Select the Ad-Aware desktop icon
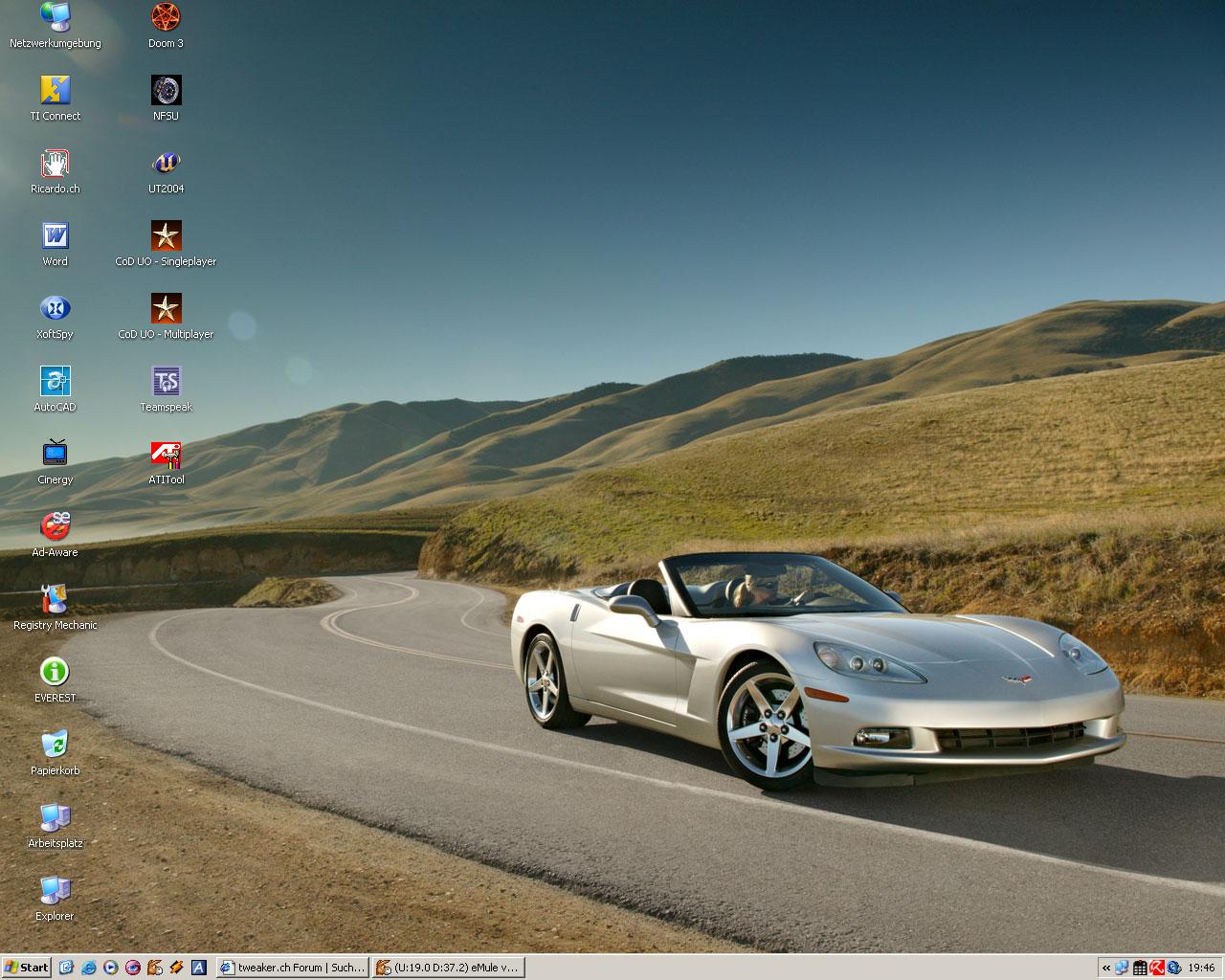The width and height of the screenshot is (1225, 980). coord(55,527)
